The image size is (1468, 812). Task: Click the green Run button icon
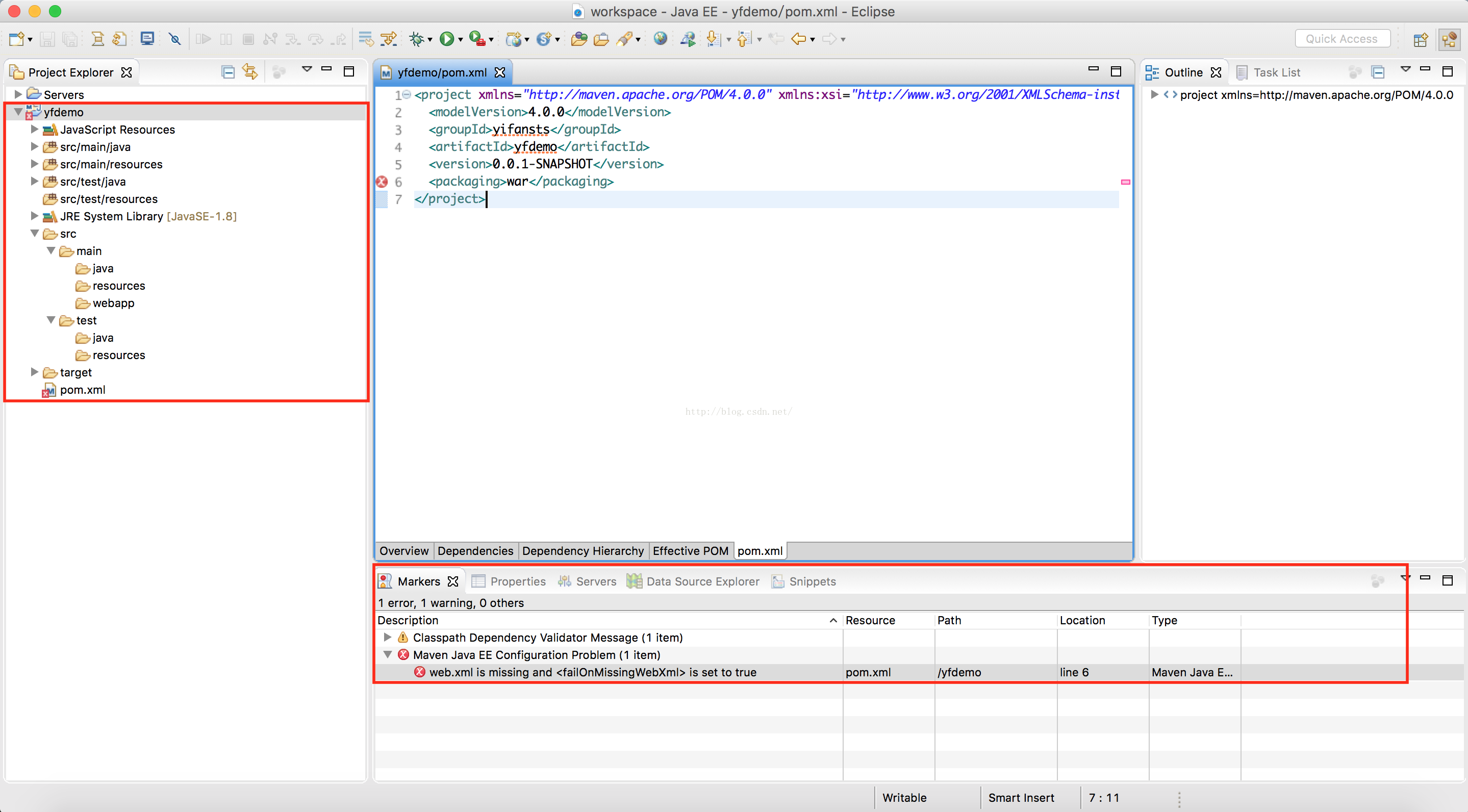click(x=447, y=39)
